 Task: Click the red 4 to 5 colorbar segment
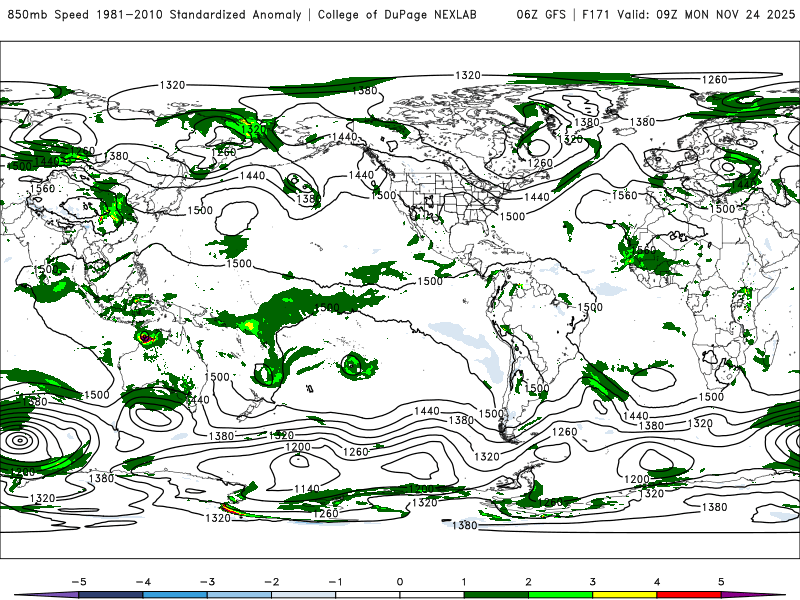(689, 595)
